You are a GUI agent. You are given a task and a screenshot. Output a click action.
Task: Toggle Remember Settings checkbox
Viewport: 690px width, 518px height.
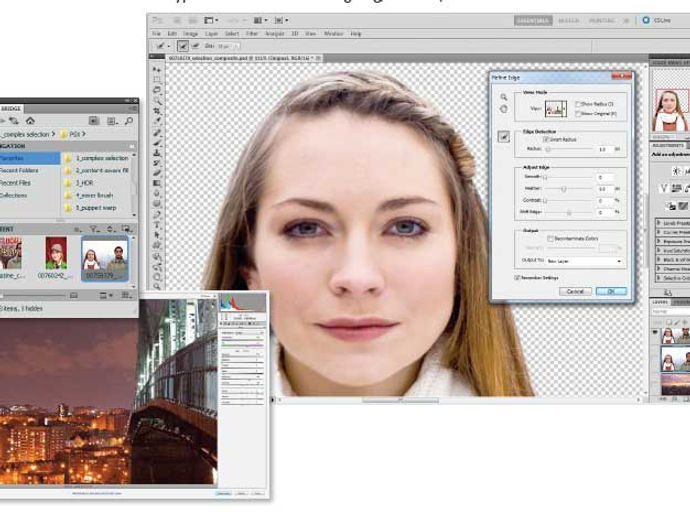click(517, 278)
